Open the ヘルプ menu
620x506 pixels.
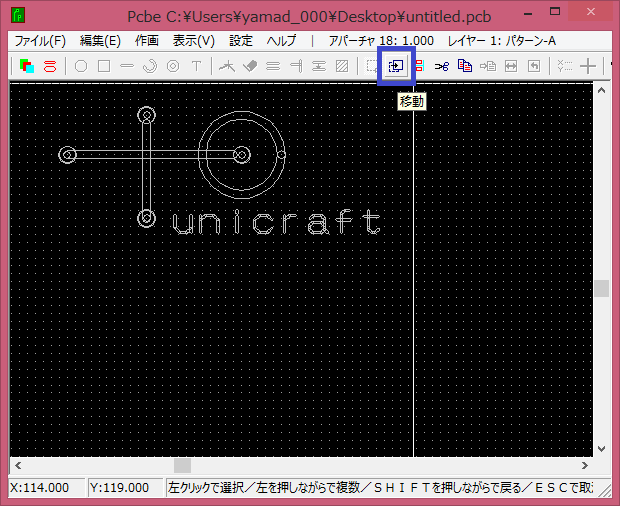281,41
